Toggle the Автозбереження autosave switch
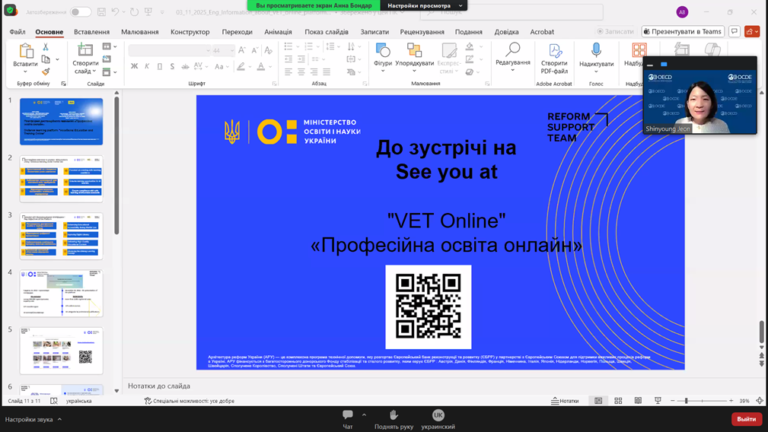The image size is (768, 432). pyautogui.click(x=80, y=12)
